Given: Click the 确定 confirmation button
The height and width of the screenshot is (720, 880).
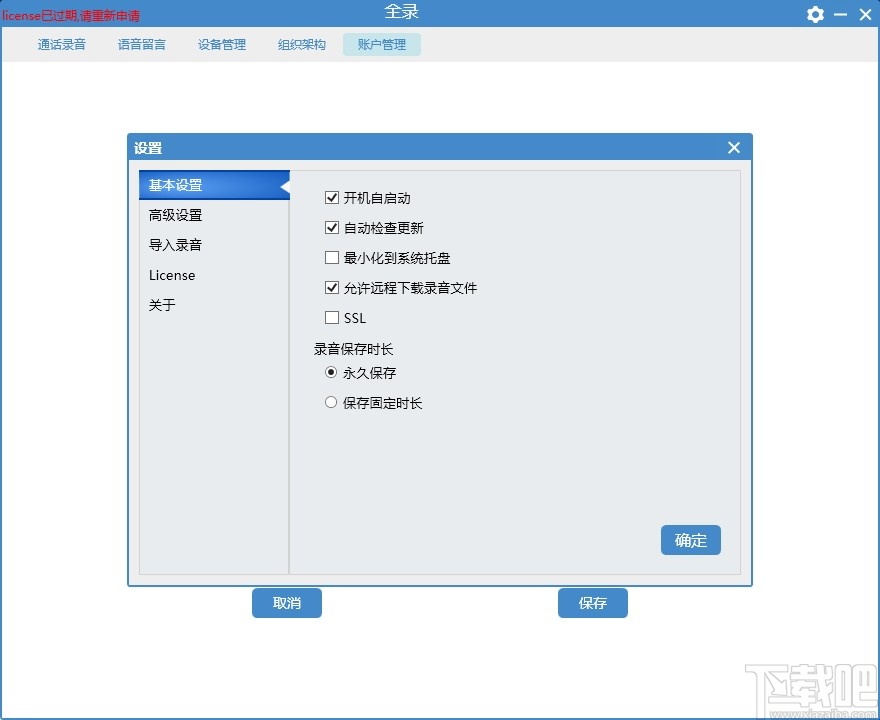Looking at the screenshot, I should pyautogui.click(x=690, y=540).
